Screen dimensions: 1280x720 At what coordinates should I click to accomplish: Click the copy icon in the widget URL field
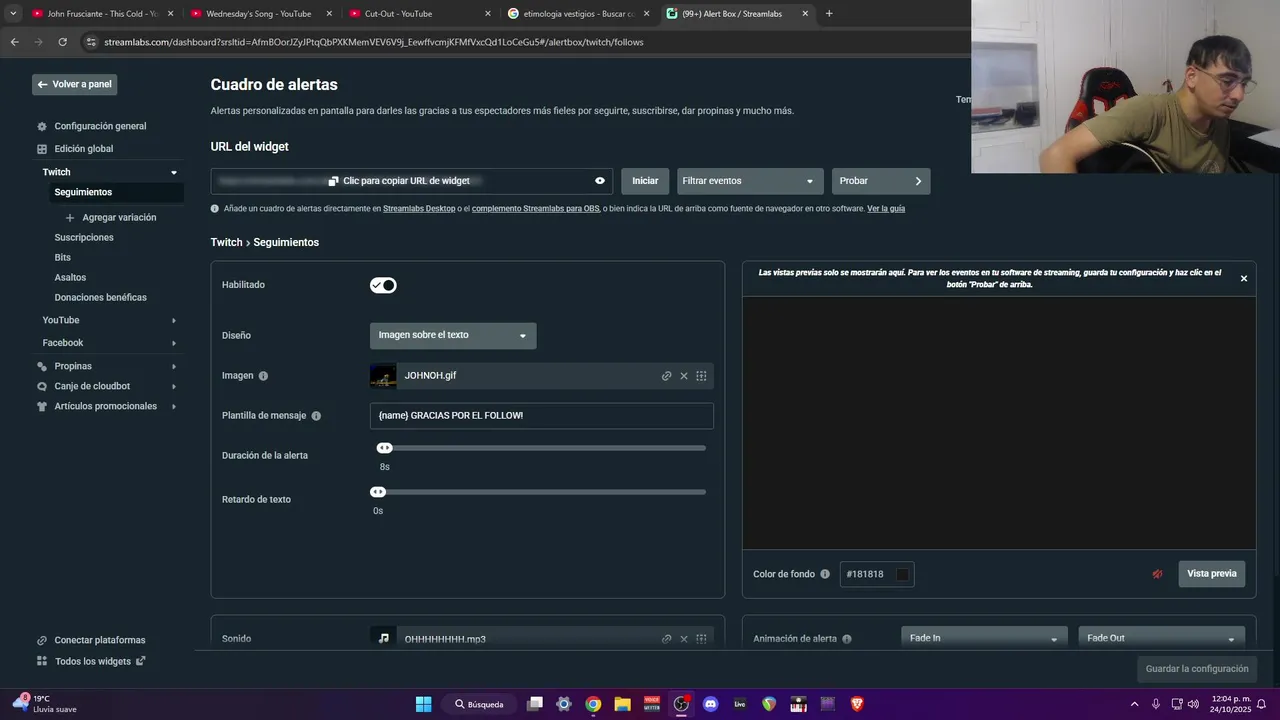(x=333, y=181)
